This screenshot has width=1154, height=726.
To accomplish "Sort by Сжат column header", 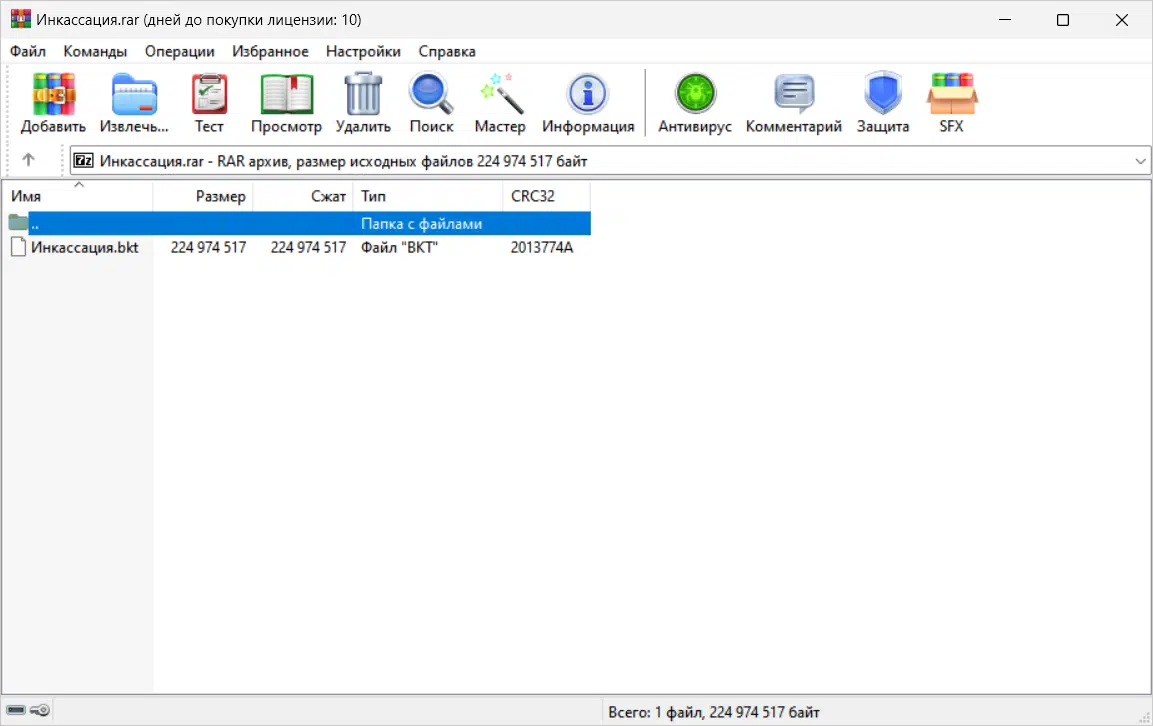I will coord(302,196).
